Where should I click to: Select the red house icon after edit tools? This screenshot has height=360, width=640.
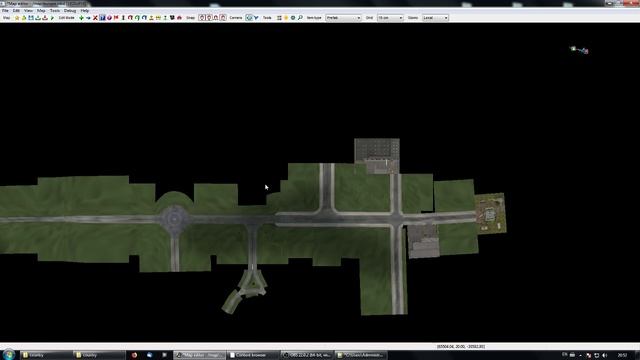tap(179, 18)
